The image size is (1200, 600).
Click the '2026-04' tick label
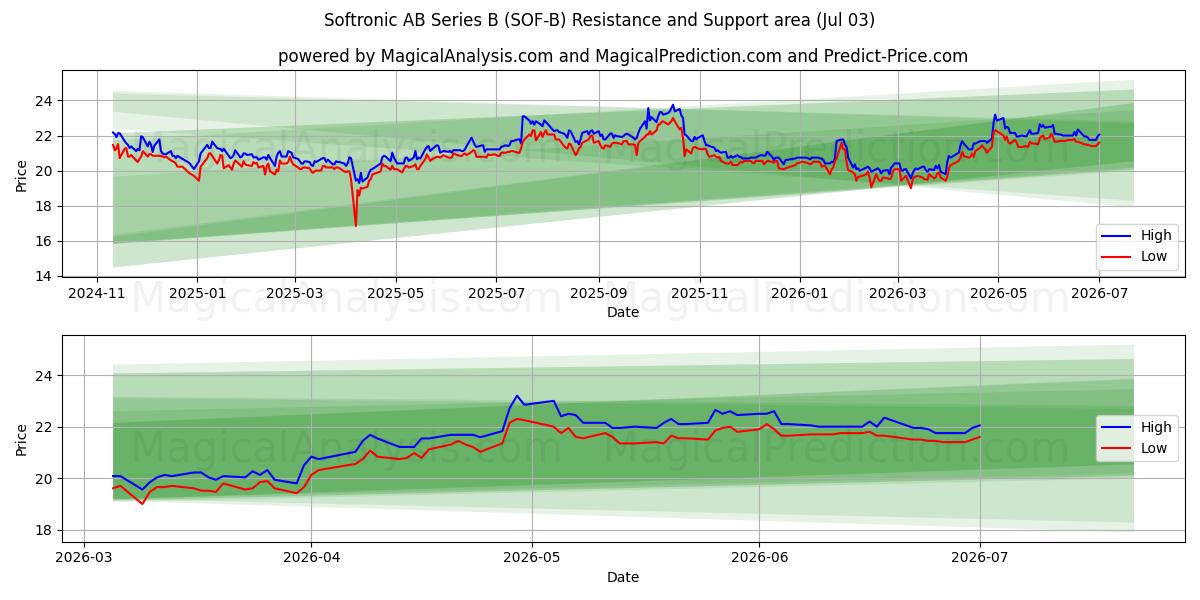click(x=311, y=559)
